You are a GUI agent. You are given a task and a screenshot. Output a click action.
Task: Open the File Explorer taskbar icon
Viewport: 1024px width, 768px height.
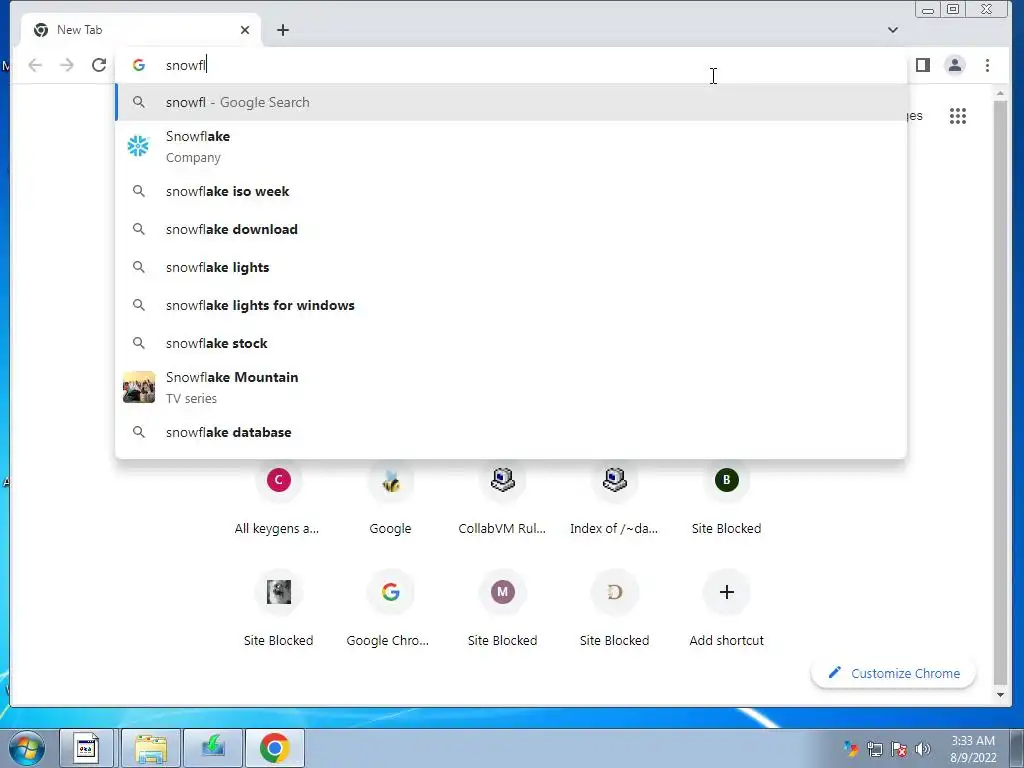(x=151, y=748)
